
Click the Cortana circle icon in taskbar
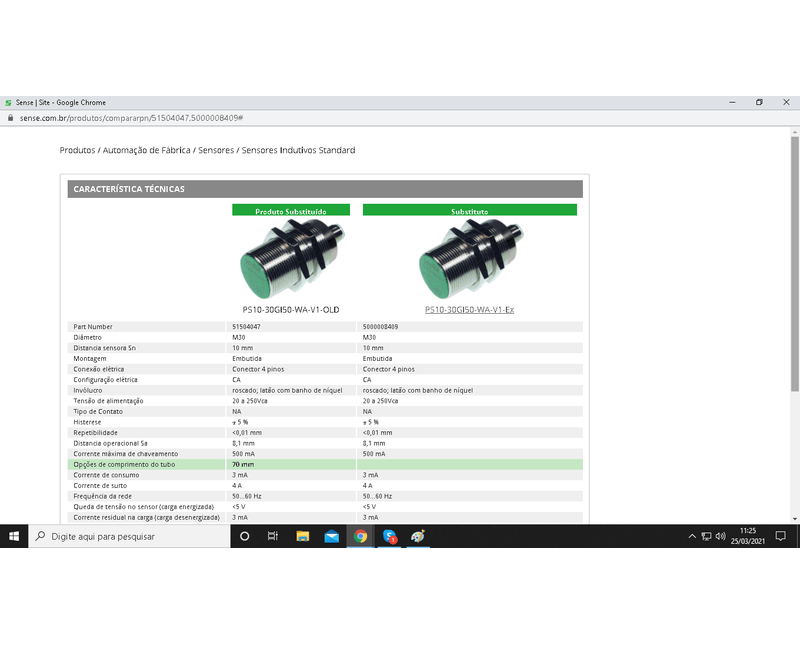(245, 536)
